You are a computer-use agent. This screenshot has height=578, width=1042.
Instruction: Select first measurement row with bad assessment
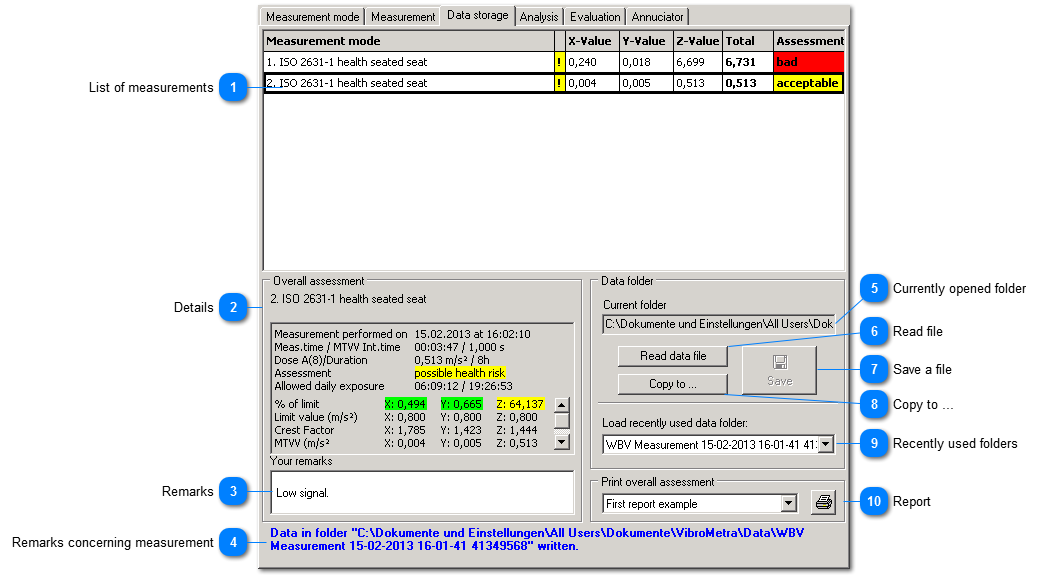(x=408, y=62)
